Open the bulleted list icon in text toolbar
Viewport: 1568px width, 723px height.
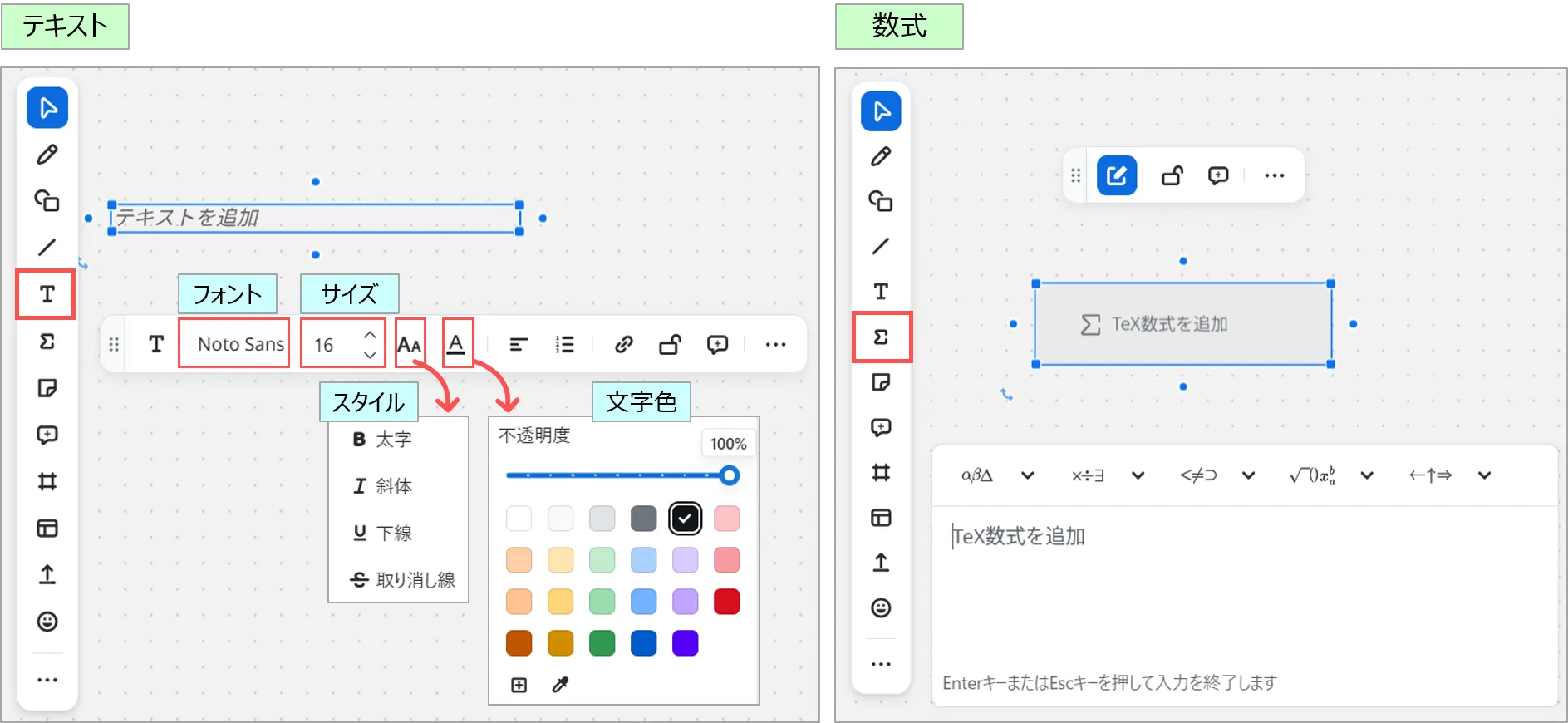pyautogui.click(x=565, y=344)
